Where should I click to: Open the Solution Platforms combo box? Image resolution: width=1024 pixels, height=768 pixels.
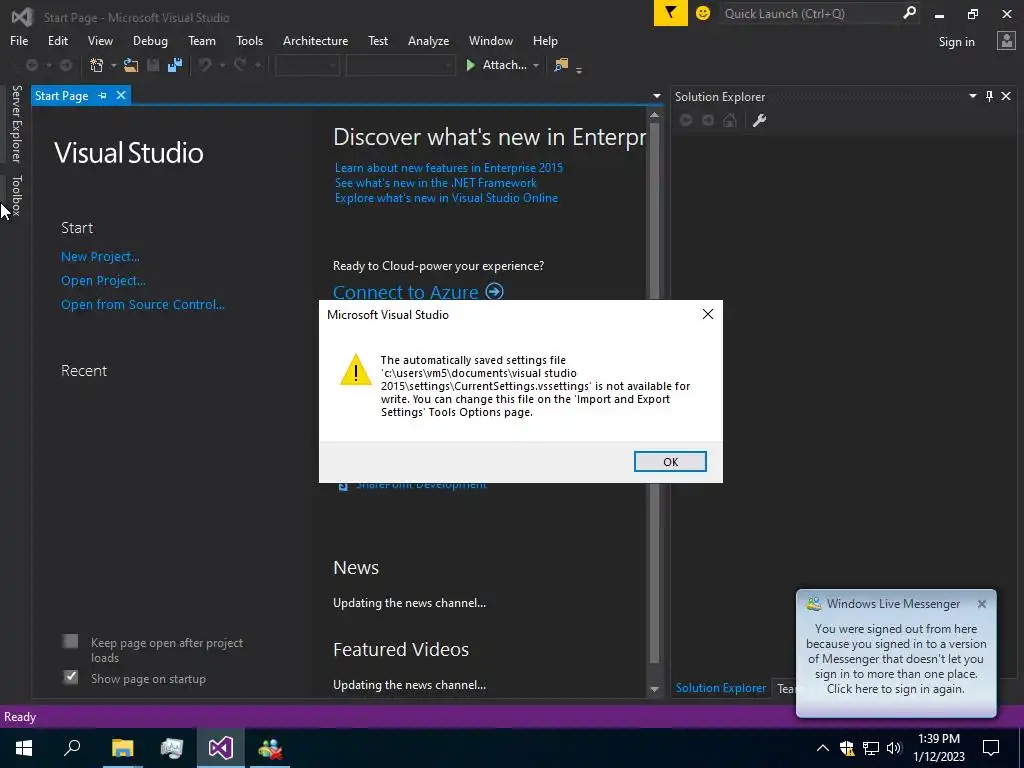coord(400,65)
